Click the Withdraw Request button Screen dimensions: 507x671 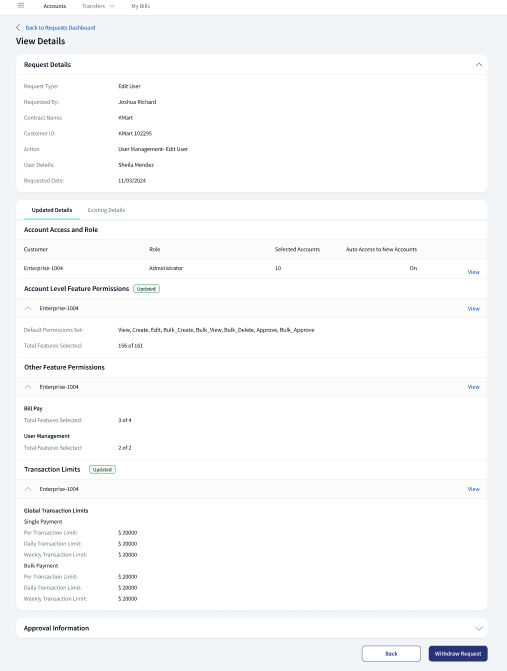pos(458,653)
